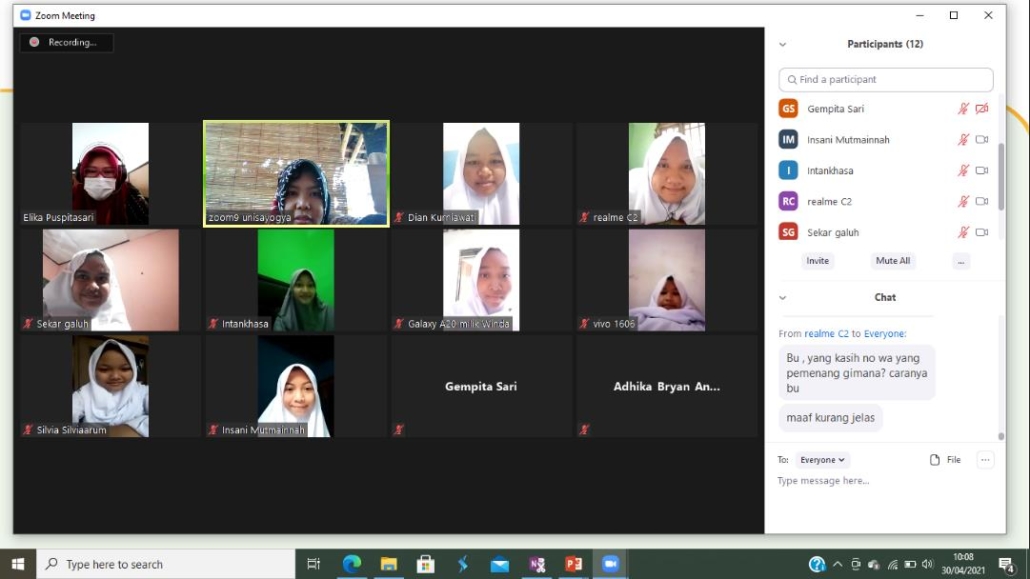Open File Explorer from the taskbar
The height and width of the screenshot is (579, 1030).
point(389,564)
